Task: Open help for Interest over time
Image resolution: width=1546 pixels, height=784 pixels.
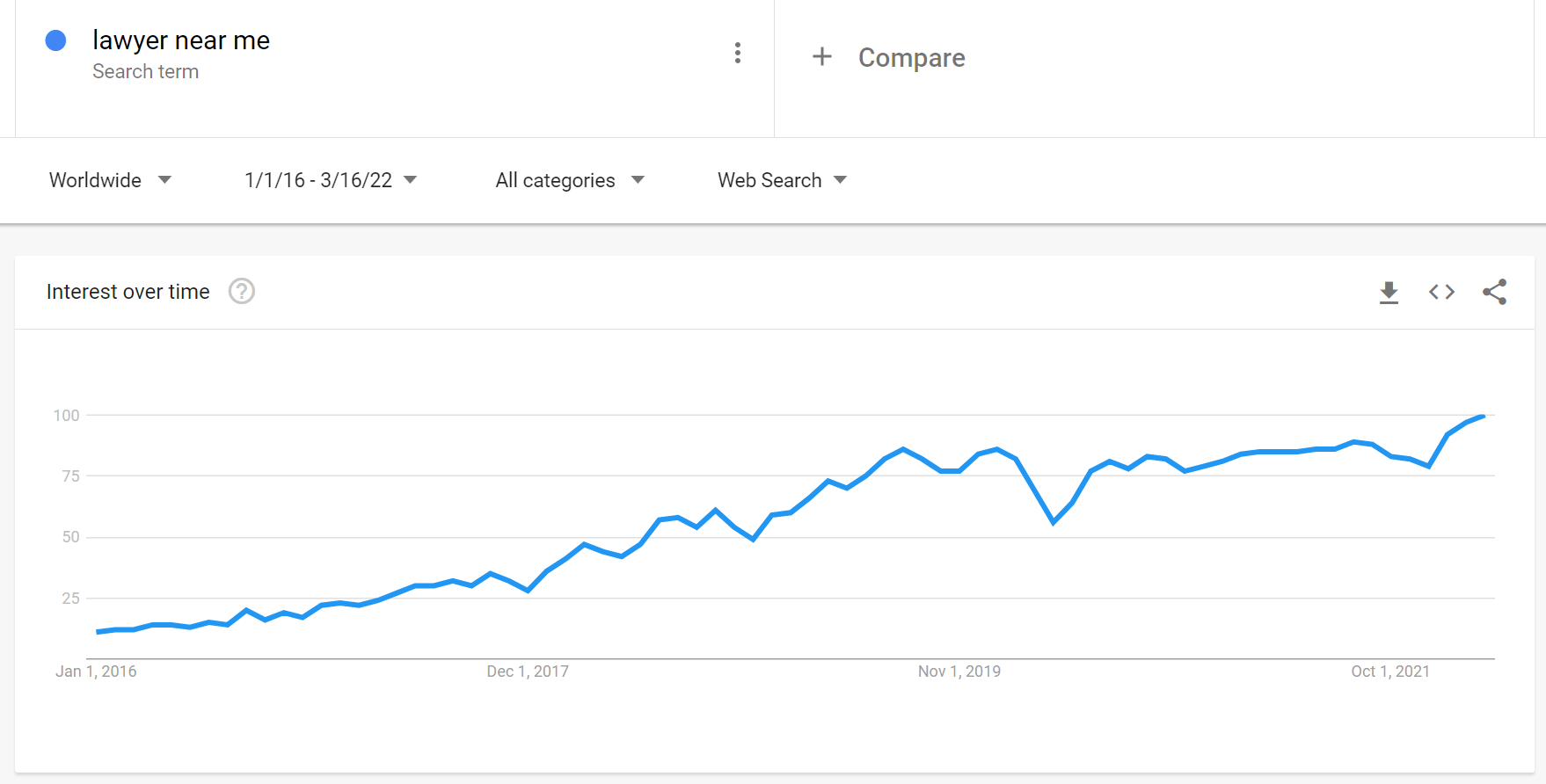Action: pyautogui.click(x=242, y=291)
